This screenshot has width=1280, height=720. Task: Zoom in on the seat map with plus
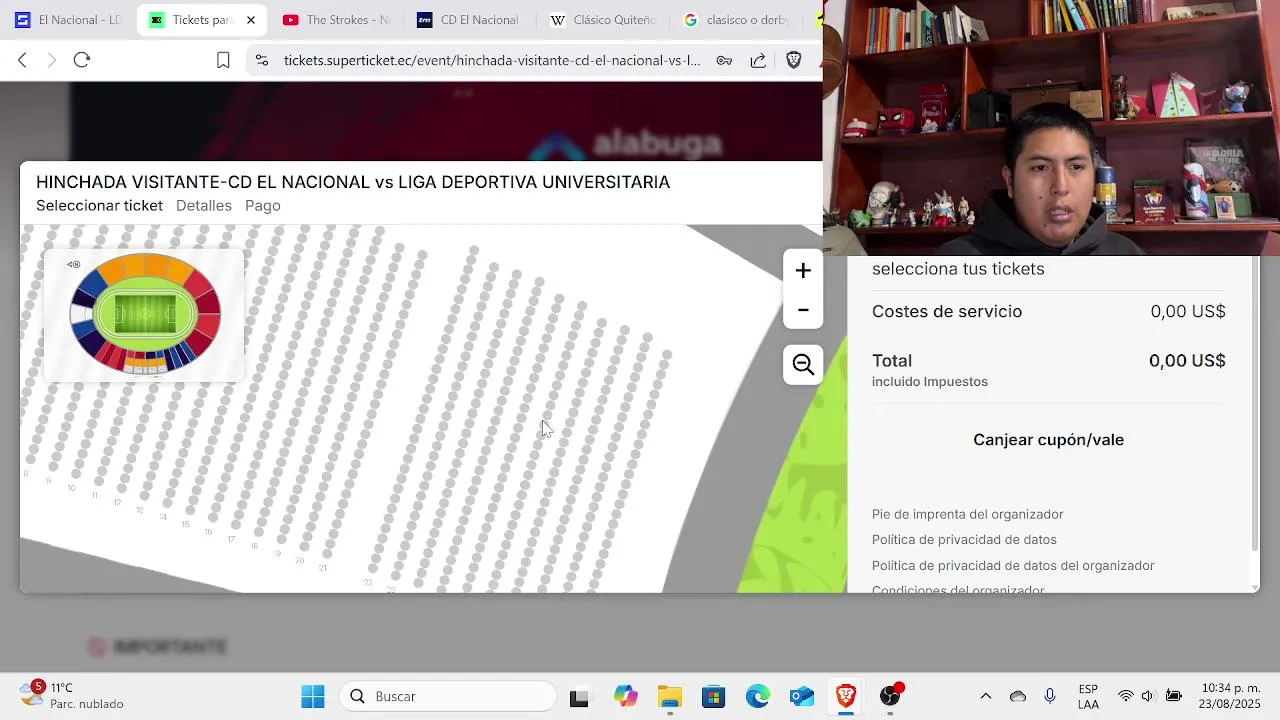[803, 271]
